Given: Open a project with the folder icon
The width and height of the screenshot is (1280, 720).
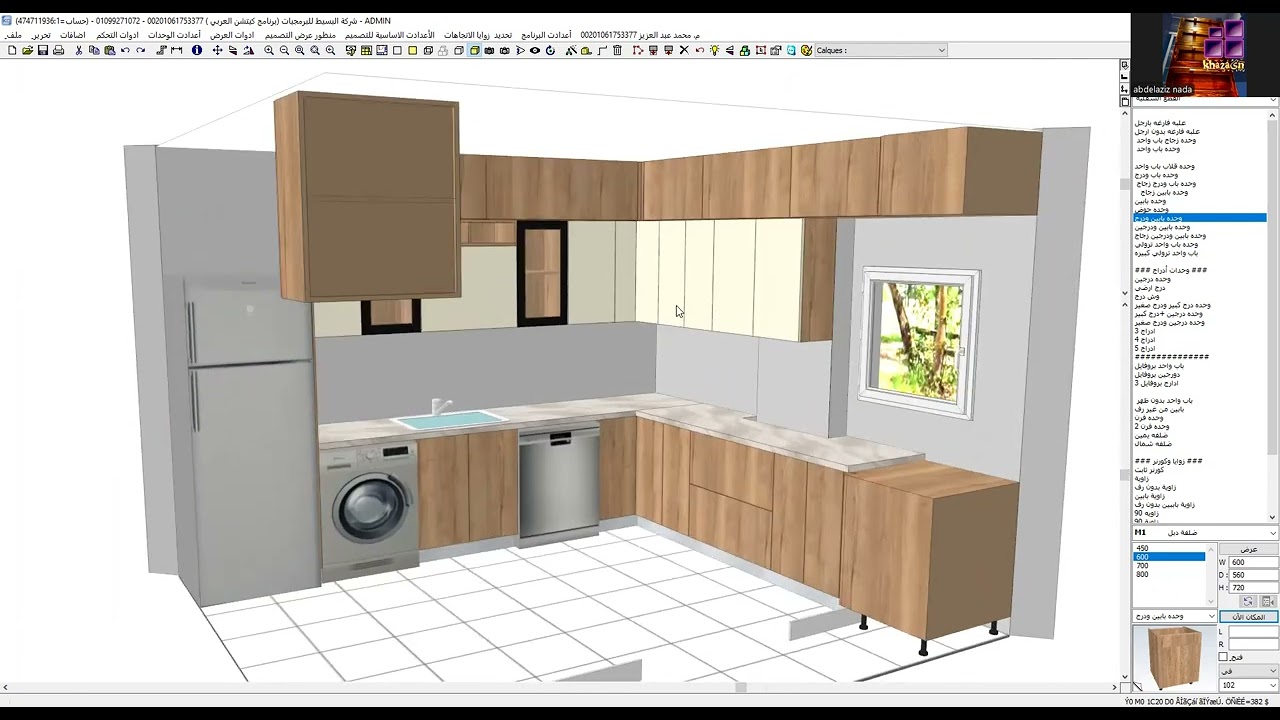Looking at the screenshot, I should coord(27,50).
